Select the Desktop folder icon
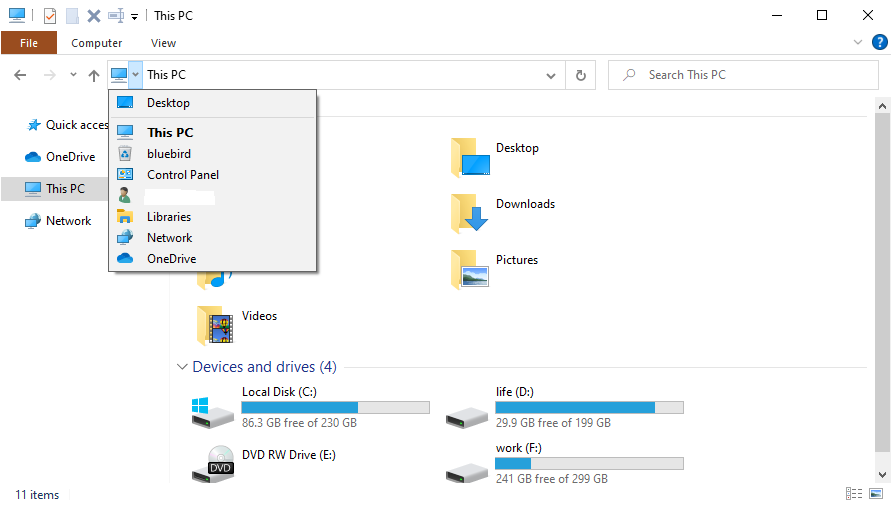The height and width of the screenshot is (507, 892). point(470,157)
